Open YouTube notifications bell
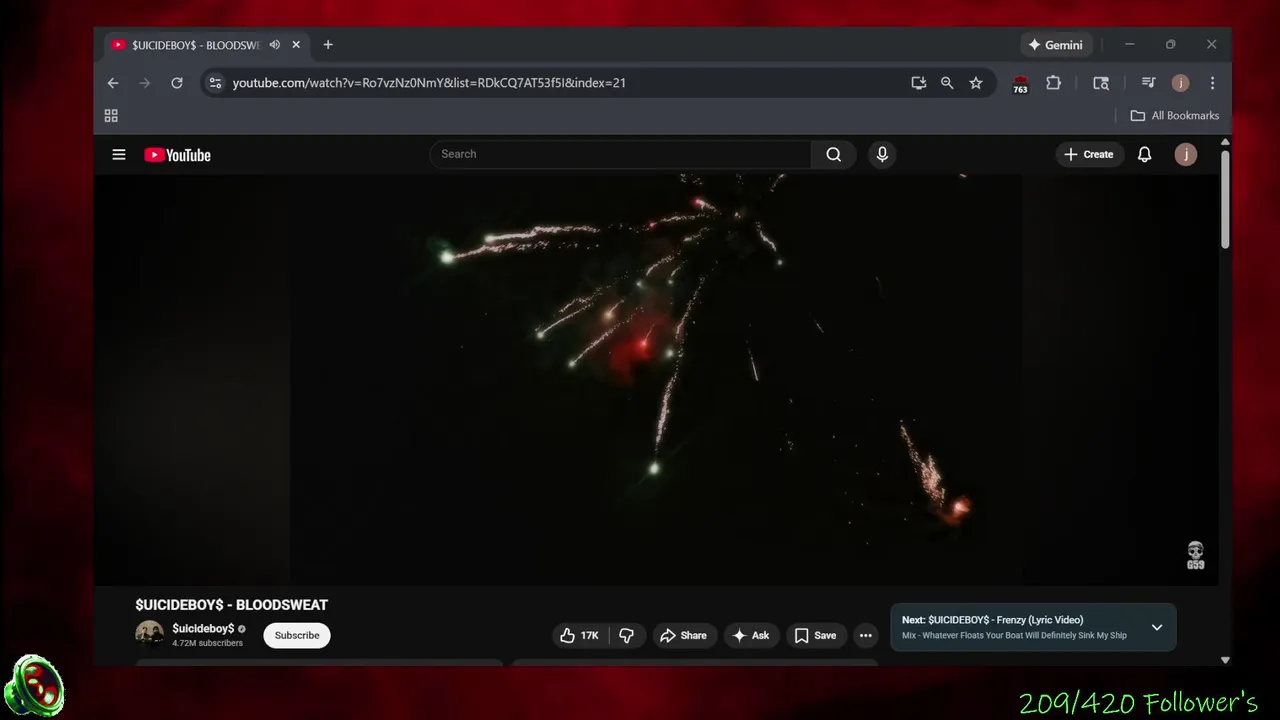The height and width of the screenshot is (720, 1280). (x=1145, y=154)
